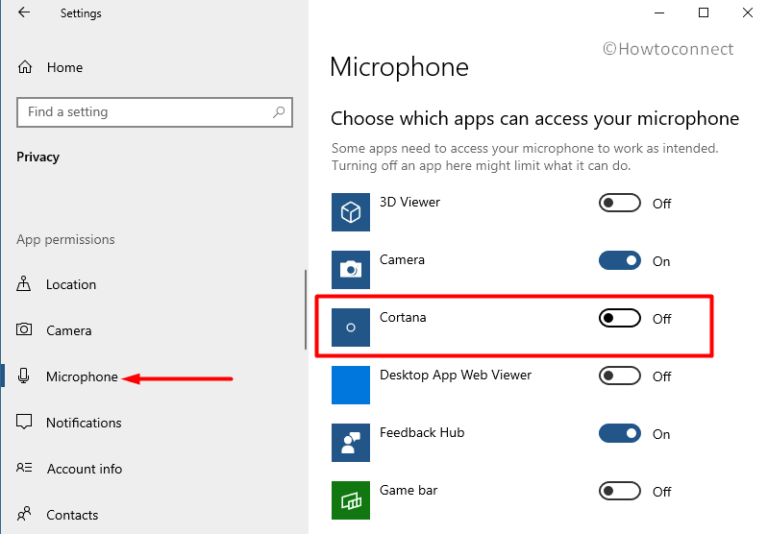The width and height of the screenshot is (768, 534).
Task: Click the green Game bar icon
Action: point(351,500)
